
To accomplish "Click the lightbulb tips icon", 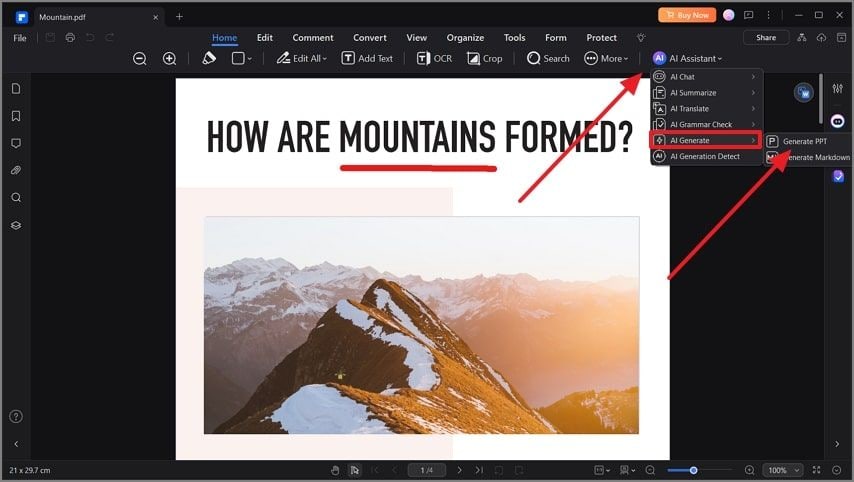I will (641, 38).
